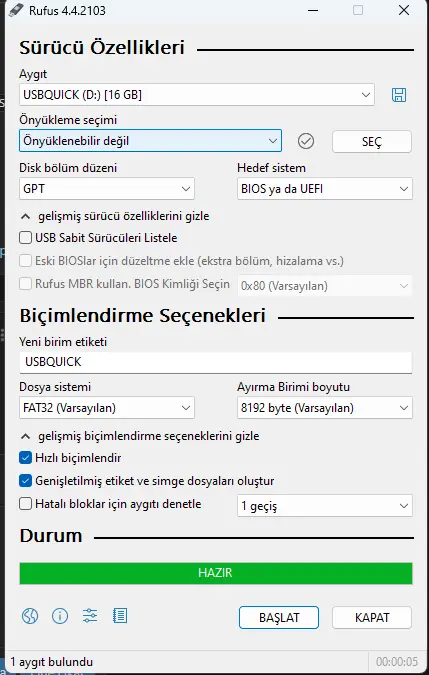This screenshot has width=429, height=675.
Task: Open the settings sliders icon
Action: 90,616
